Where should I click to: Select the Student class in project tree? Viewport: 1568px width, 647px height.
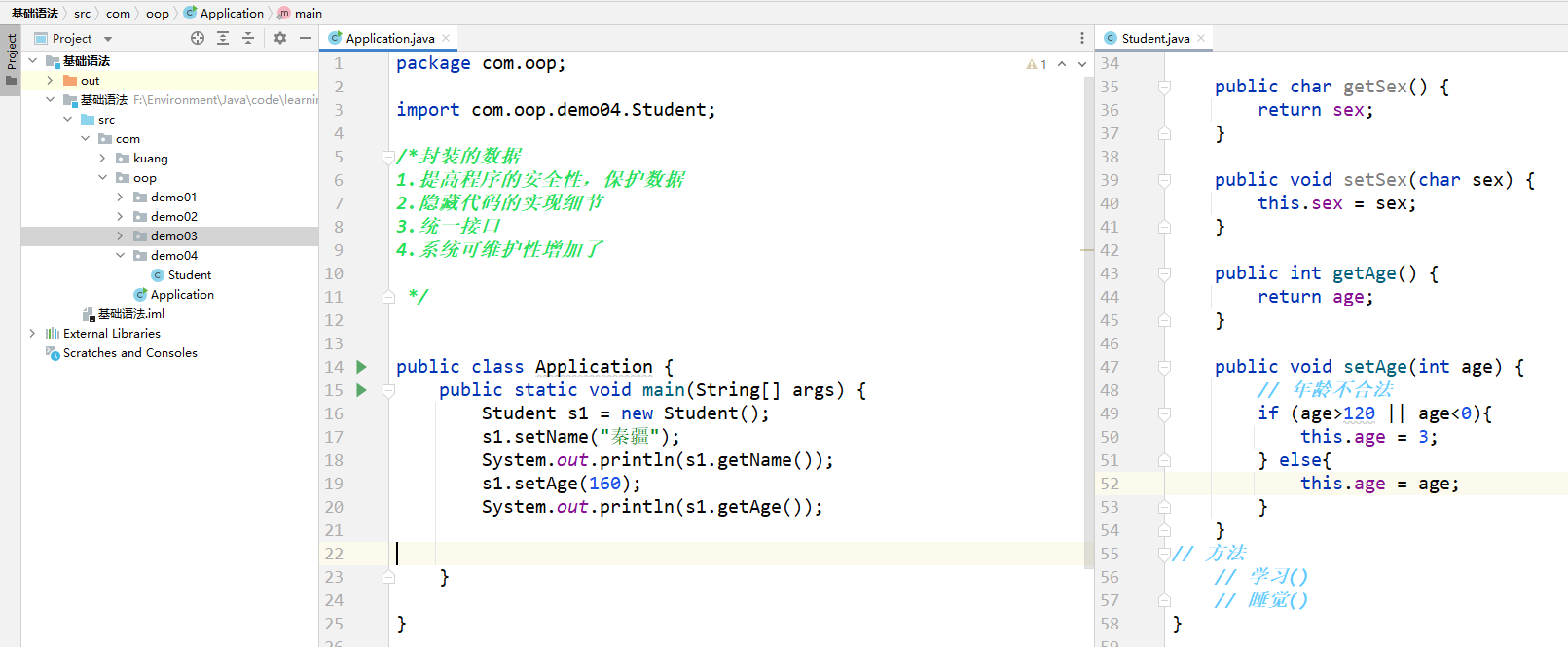181,274
